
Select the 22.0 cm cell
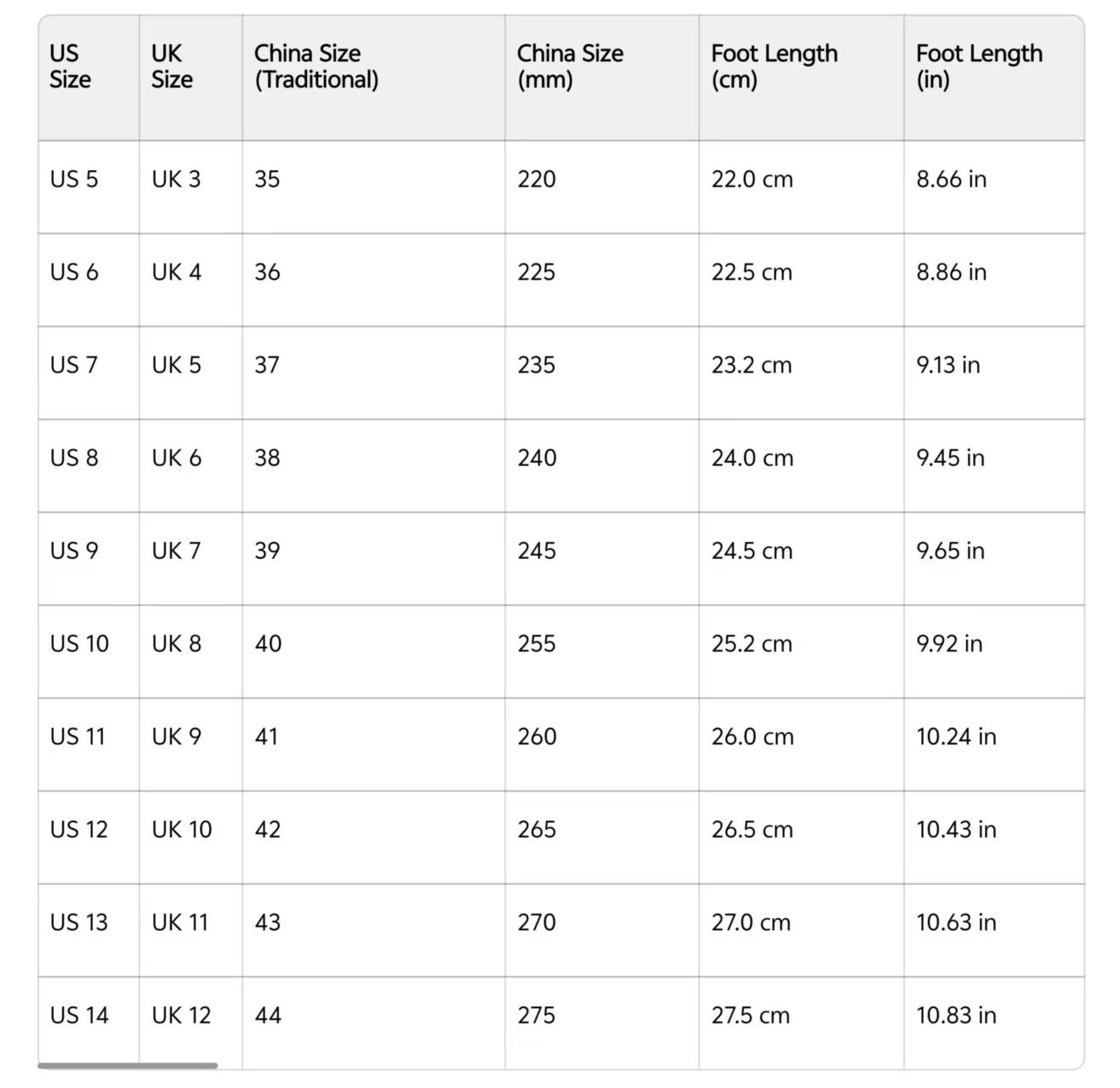click(x=752, y=179)
